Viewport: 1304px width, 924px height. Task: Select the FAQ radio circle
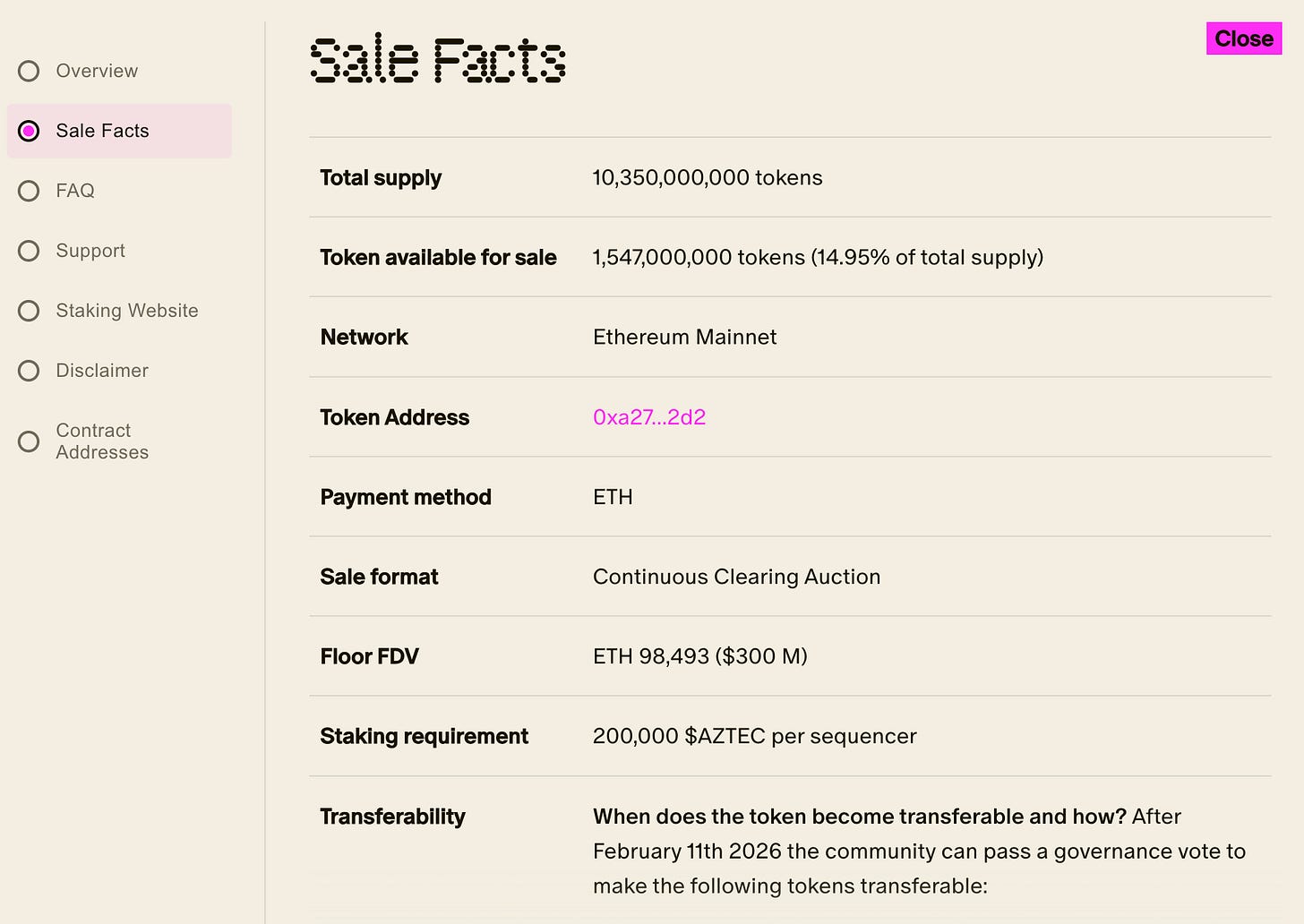(29, 191)
